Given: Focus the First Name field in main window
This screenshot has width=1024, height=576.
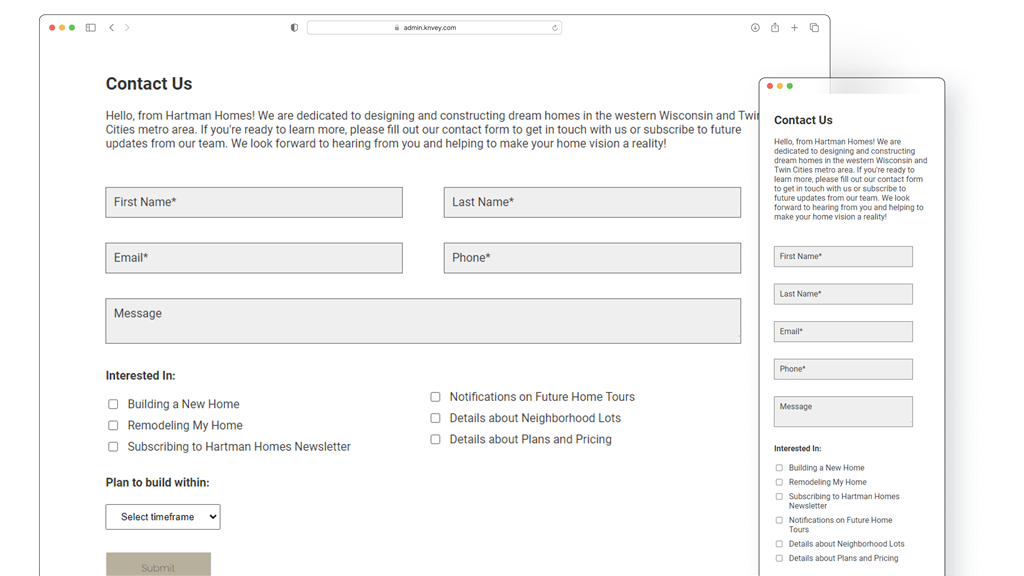Looking at the screenshot, I should 254,202.
